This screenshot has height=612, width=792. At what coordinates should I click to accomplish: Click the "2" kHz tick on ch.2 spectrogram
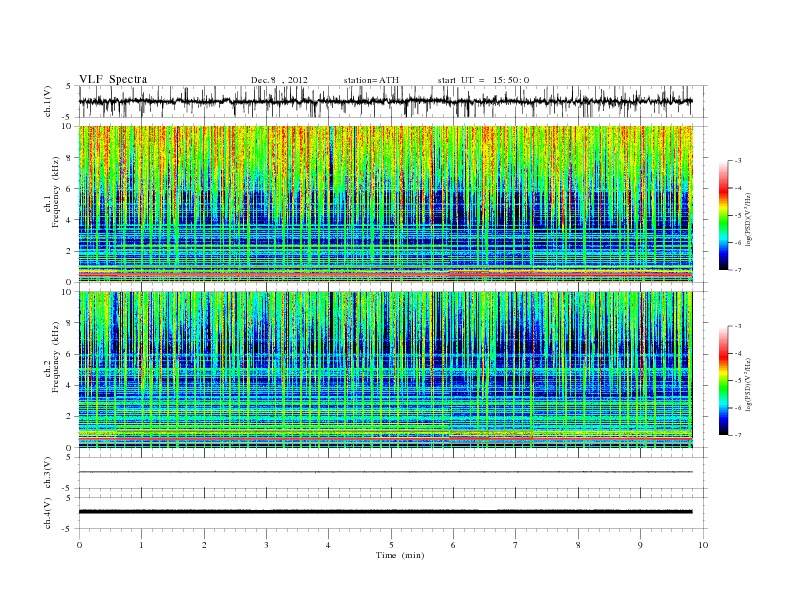70,417
